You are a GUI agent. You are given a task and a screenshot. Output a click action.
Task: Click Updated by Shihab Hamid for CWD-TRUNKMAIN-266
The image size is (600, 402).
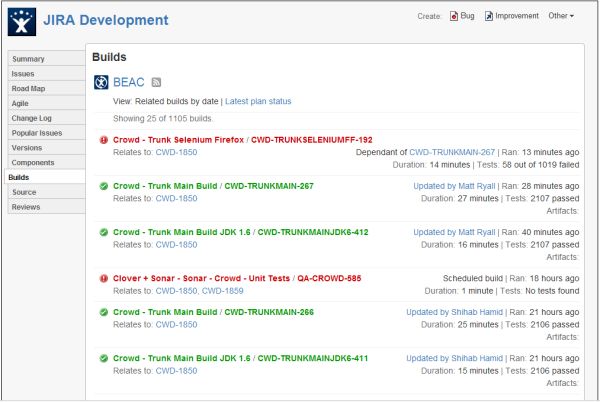pos(454,312)
